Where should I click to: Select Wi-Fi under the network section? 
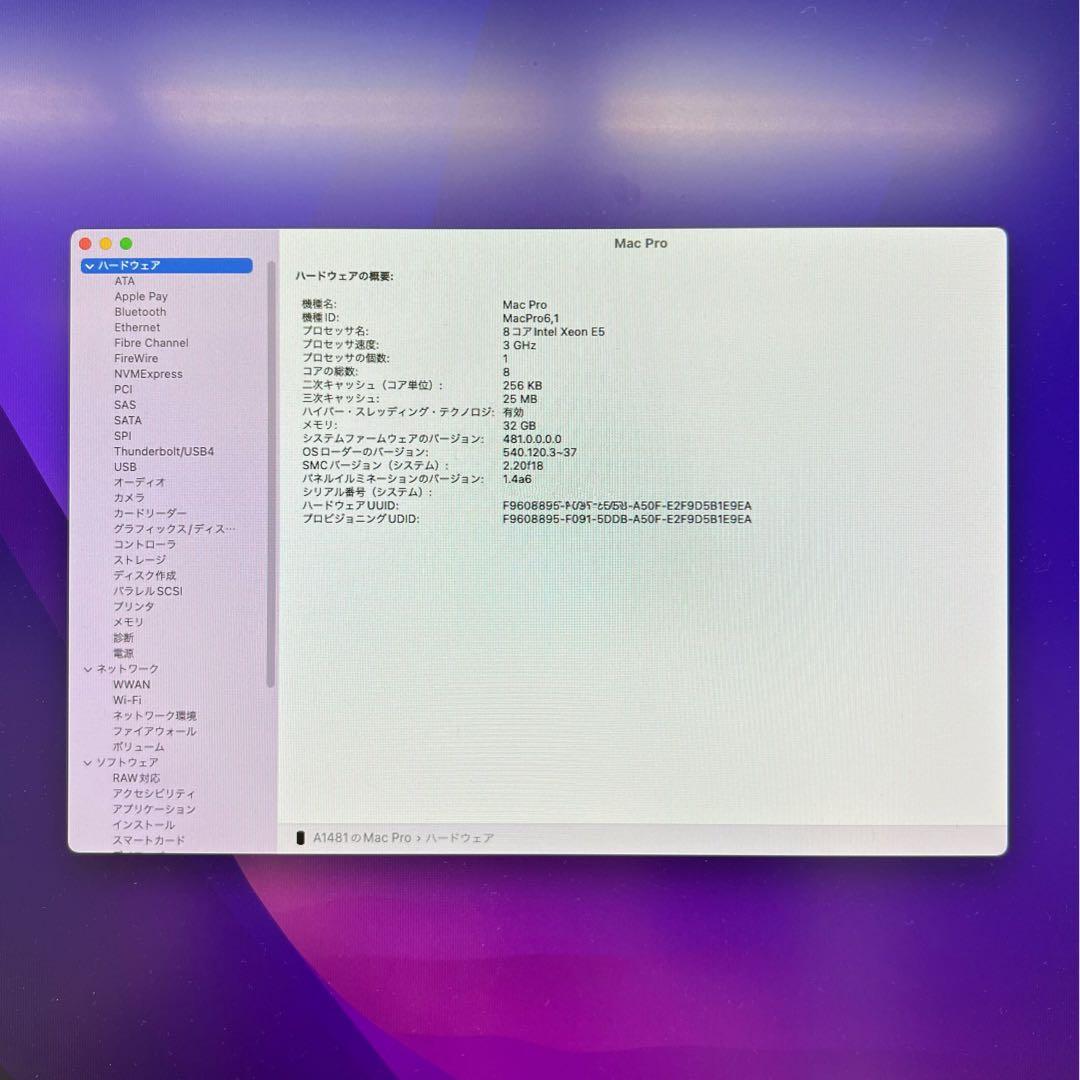click(x=125, y=699)
